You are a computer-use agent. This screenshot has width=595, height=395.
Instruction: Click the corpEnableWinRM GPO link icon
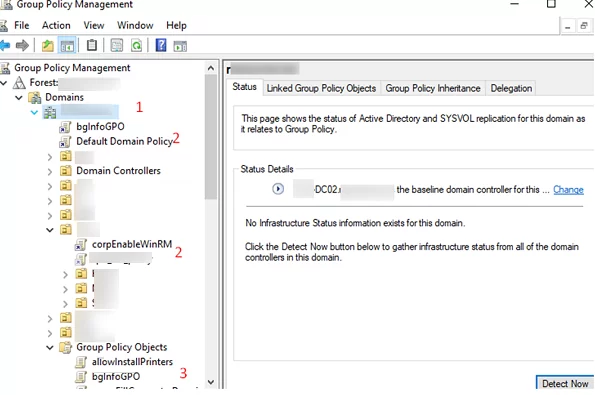pos(81,245)
